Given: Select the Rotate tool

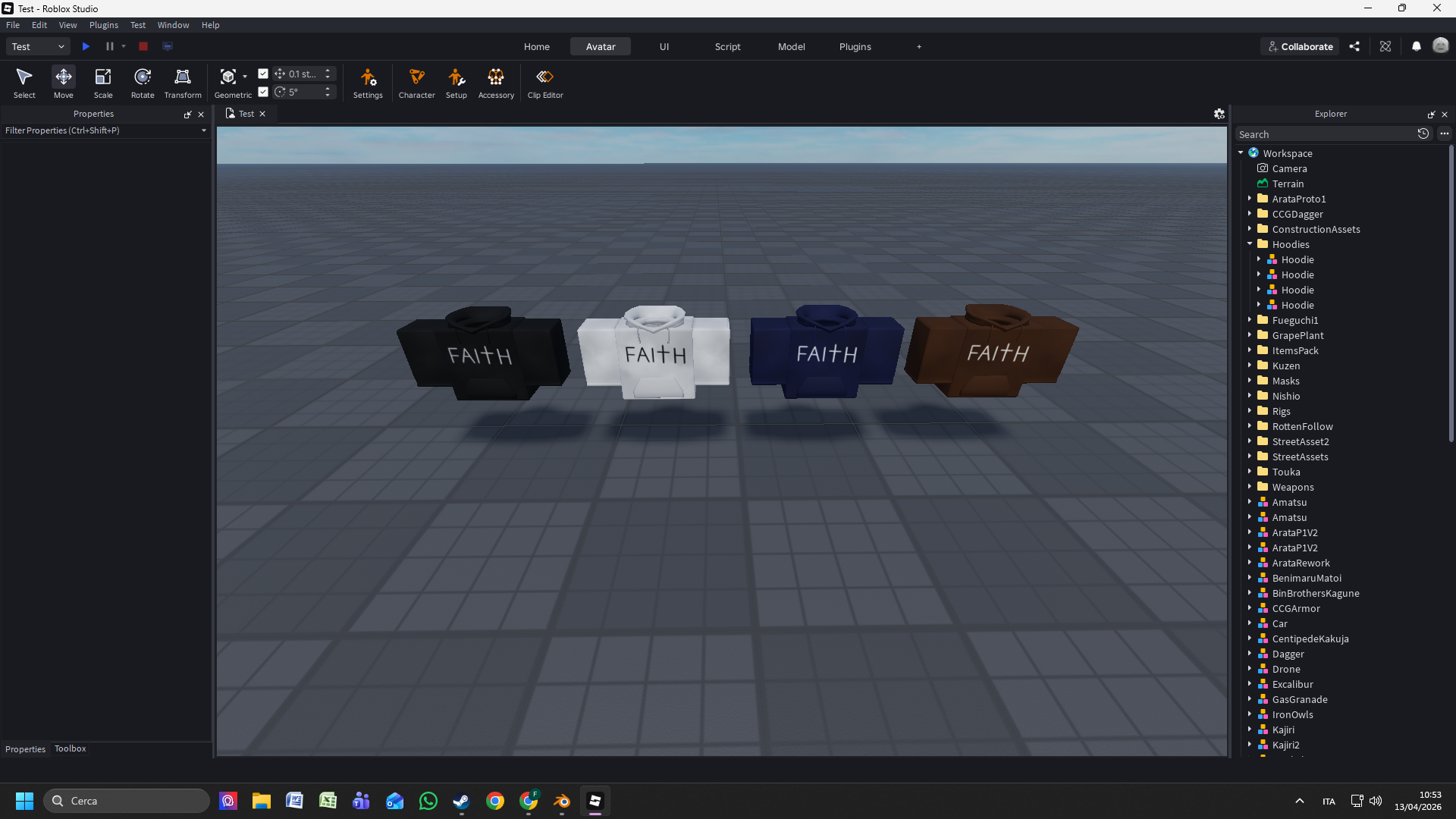Looking at the screenshot, I should (x=142, y=82).
